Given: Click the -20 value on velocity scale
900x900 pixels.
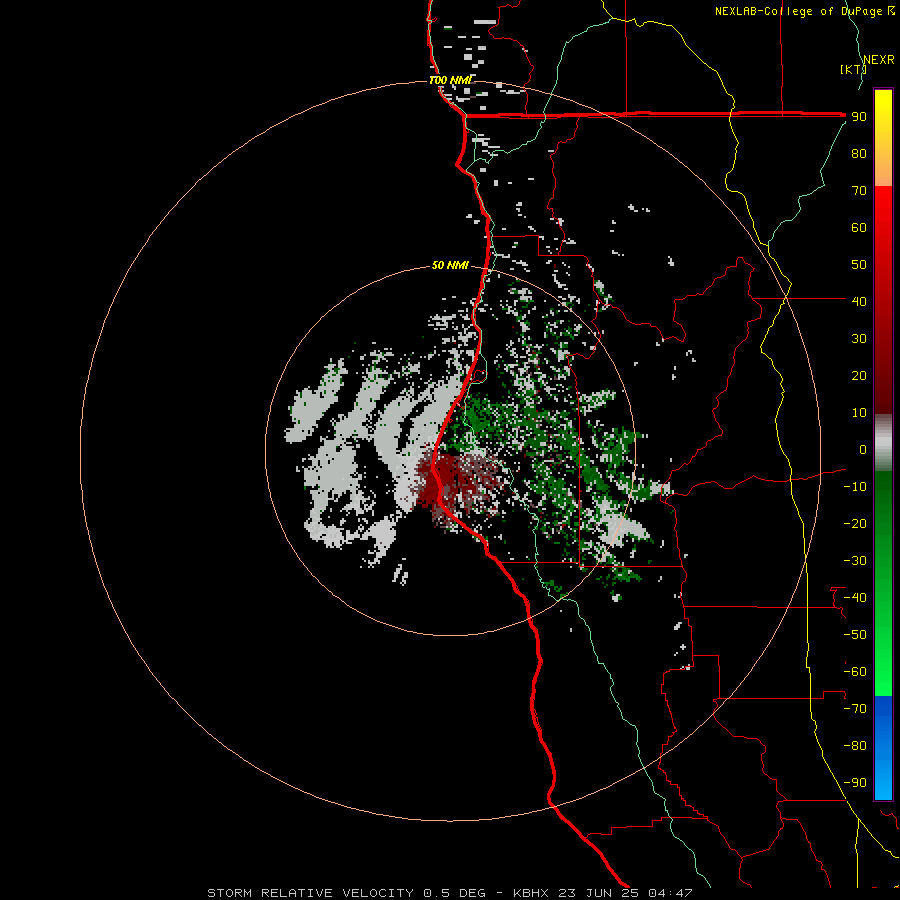Looking at the screenshot, I should tap(855, 524).
